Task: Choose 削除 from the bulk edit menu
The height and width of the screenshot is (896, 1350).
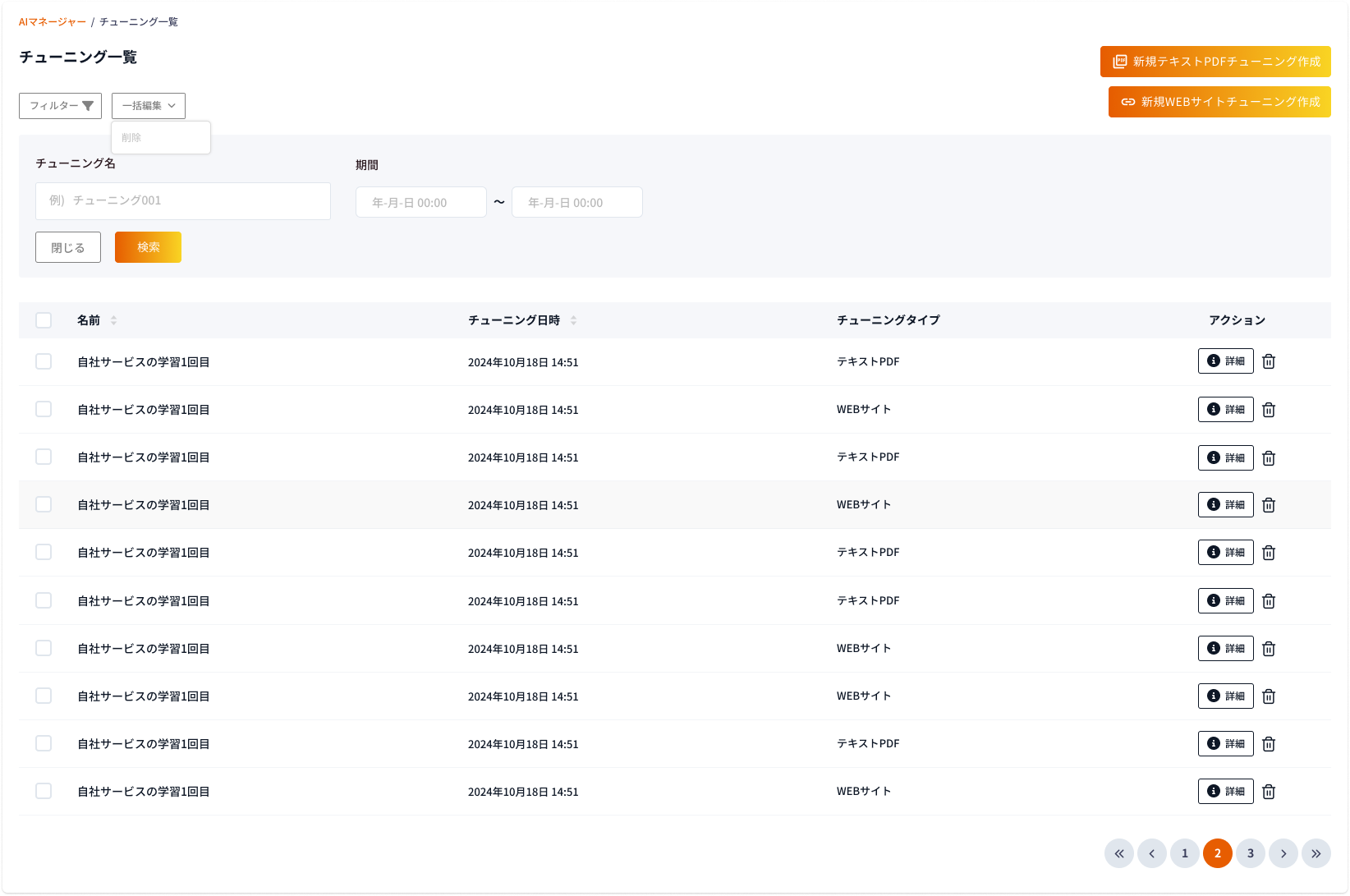Action: (x=132, y=138)
